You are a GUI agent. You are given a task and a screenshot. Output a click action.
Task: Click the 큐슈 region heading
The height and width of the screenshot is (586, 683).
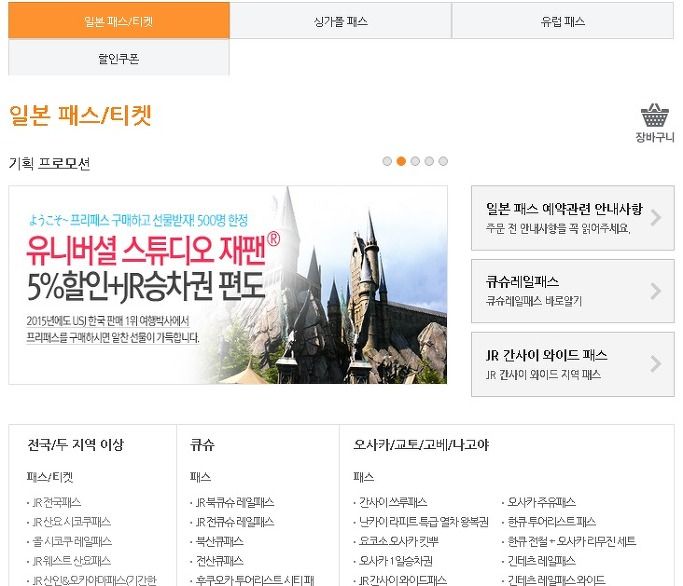tap(203, 445)
